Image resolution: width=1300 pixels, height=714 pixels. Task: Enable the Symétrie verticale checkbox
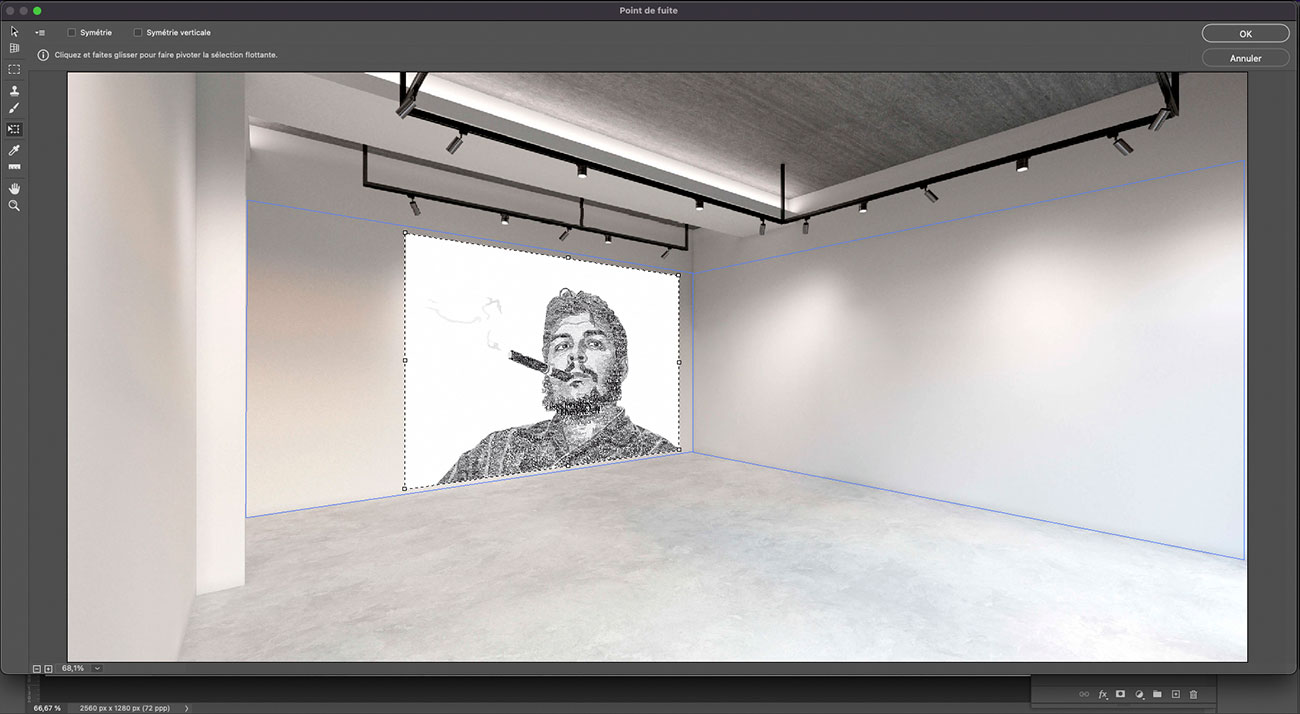coord(137,32)
